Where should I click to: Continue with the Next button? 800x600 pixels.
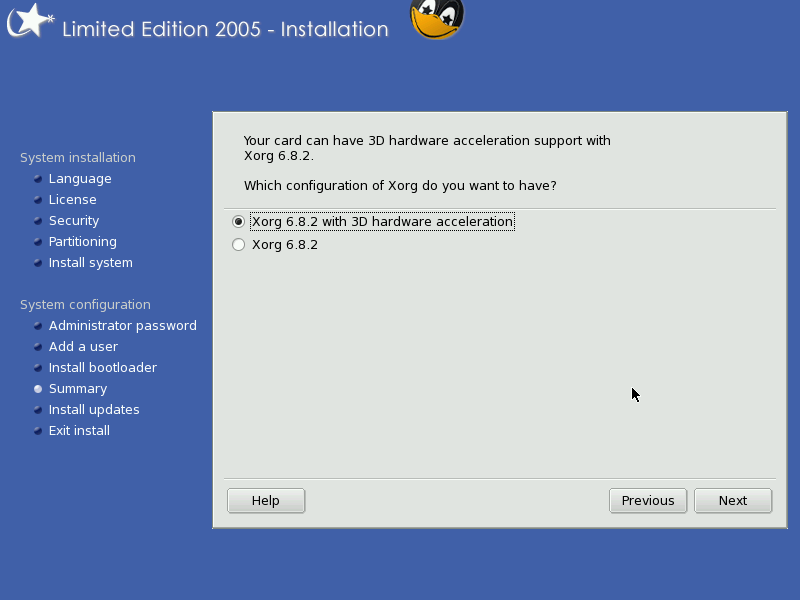point(733,501)
